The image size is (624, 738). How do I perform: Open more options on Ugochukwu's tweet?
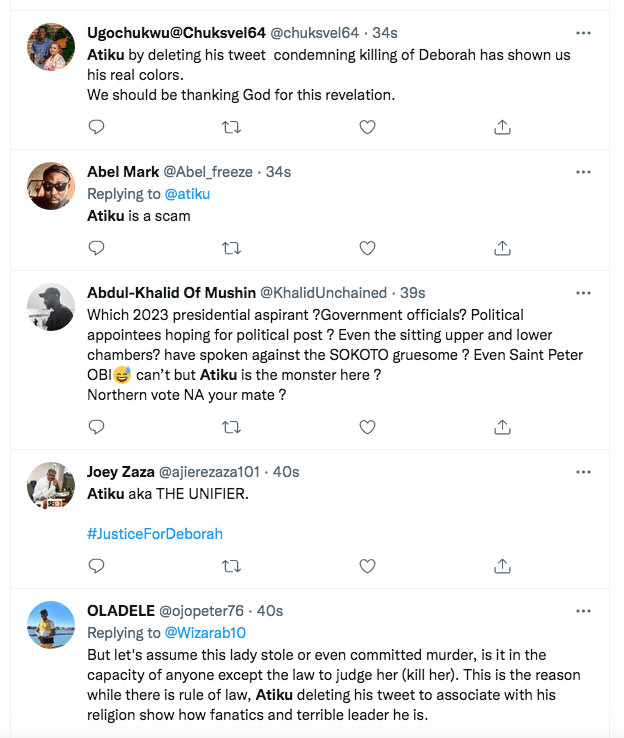click(583, 32)
